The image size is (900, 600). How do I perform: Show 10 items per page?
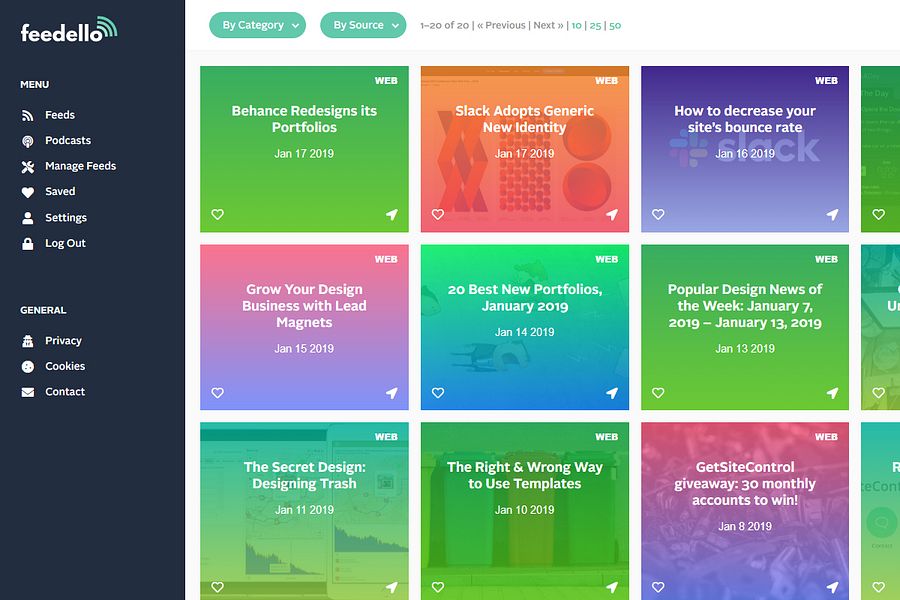pos(576,25)
